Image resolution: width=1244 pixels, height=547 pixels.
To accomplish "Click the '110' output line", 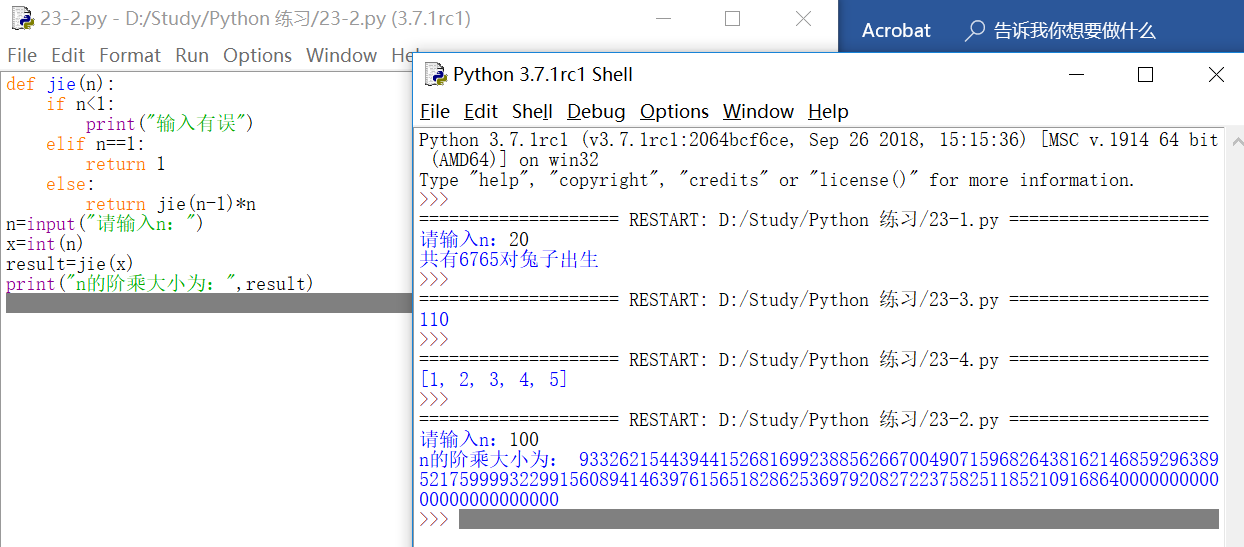I will click(x=434, y=320).
